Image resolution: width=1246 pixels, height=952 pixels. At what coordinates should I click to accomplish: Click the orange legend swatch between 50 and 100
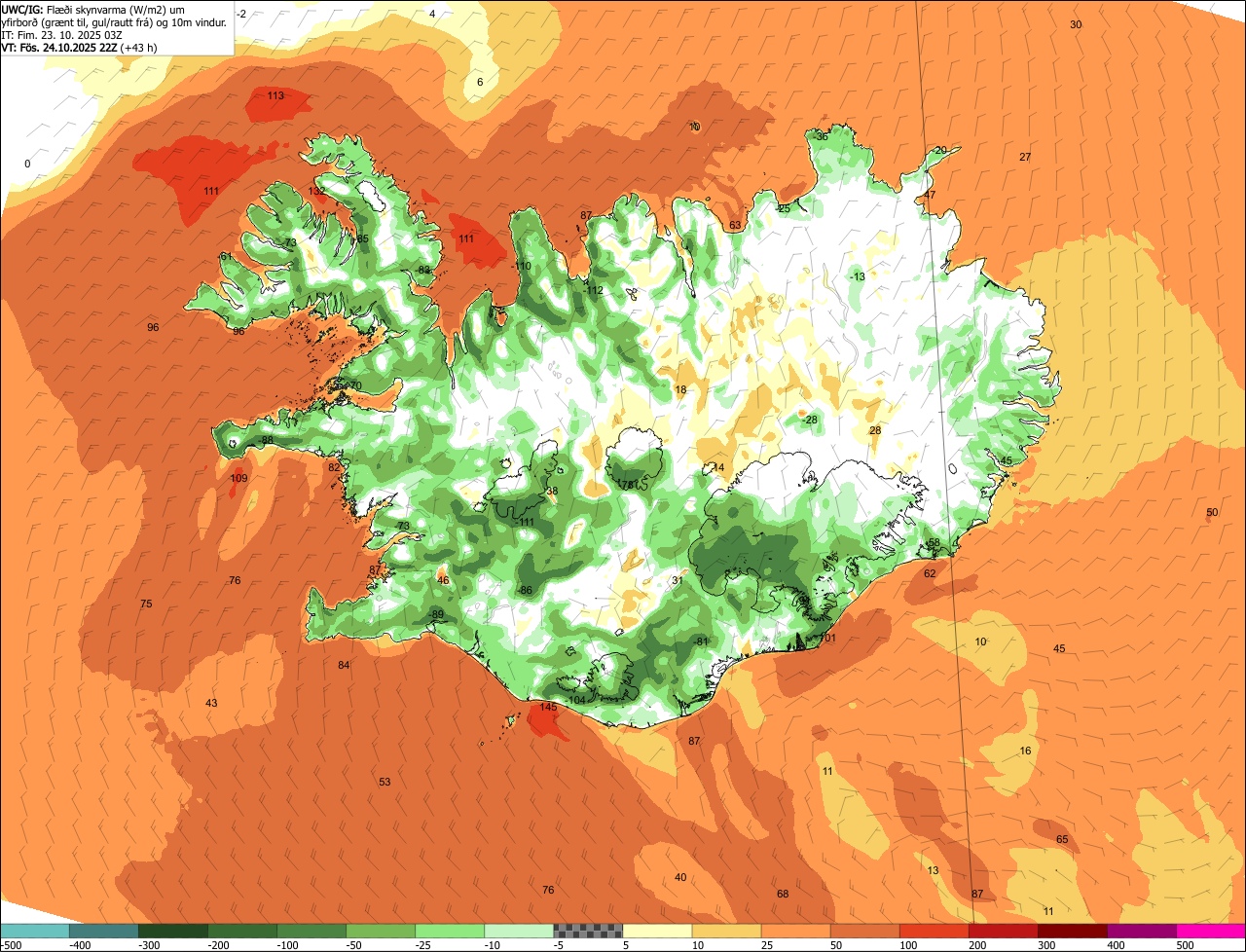(x=865, y=930)
